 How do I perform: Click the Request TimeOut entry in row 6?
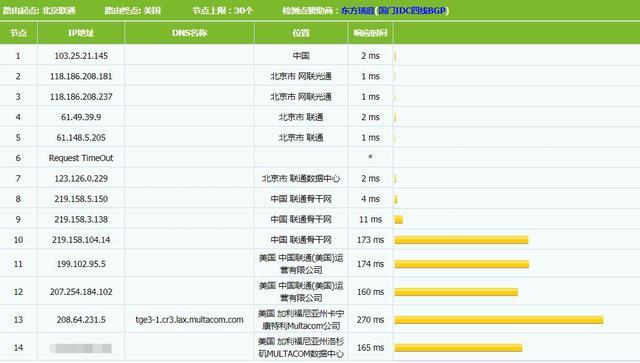[81, 158]
